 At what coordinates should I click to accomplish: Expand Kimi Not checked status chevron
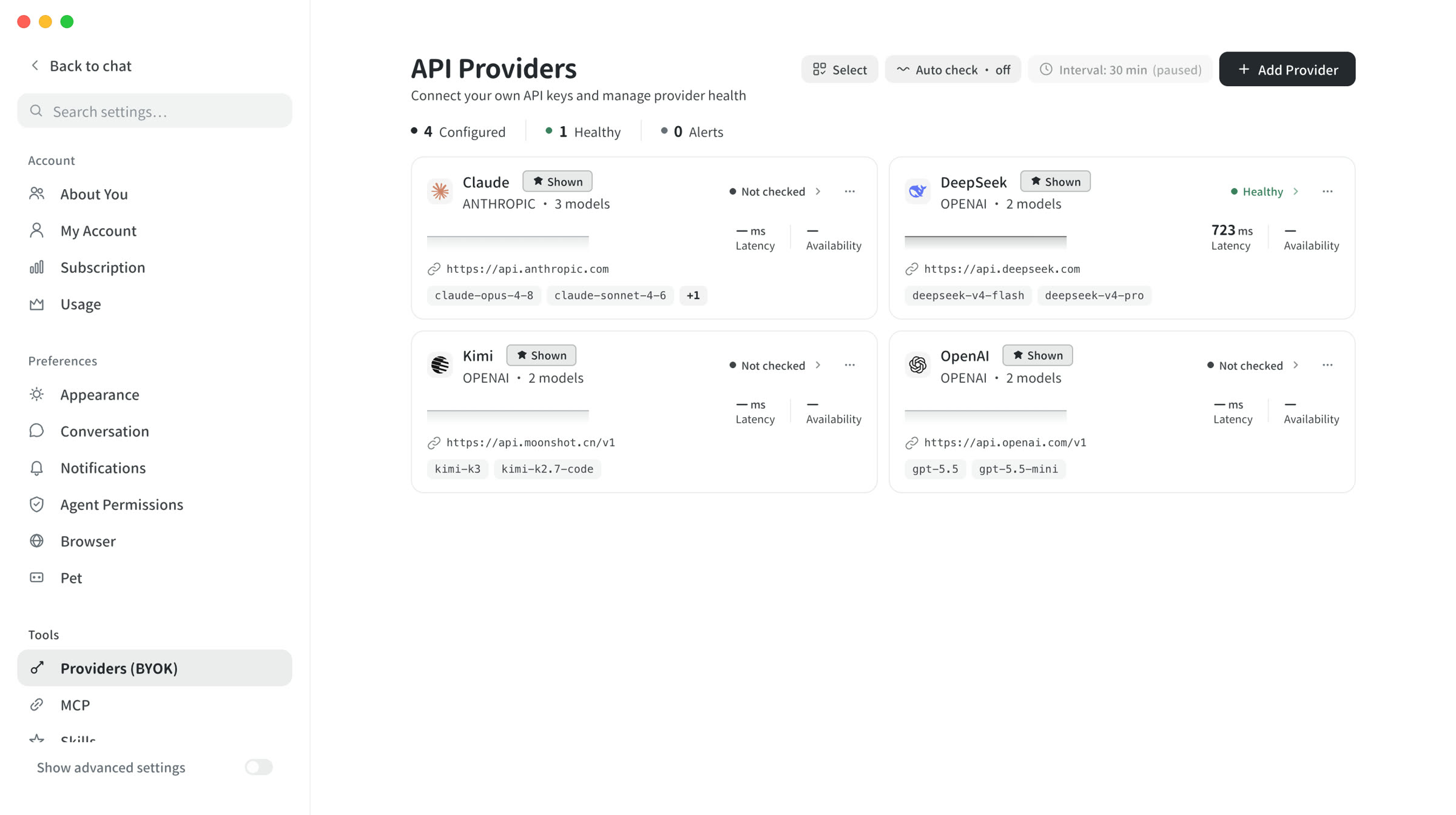818,365
